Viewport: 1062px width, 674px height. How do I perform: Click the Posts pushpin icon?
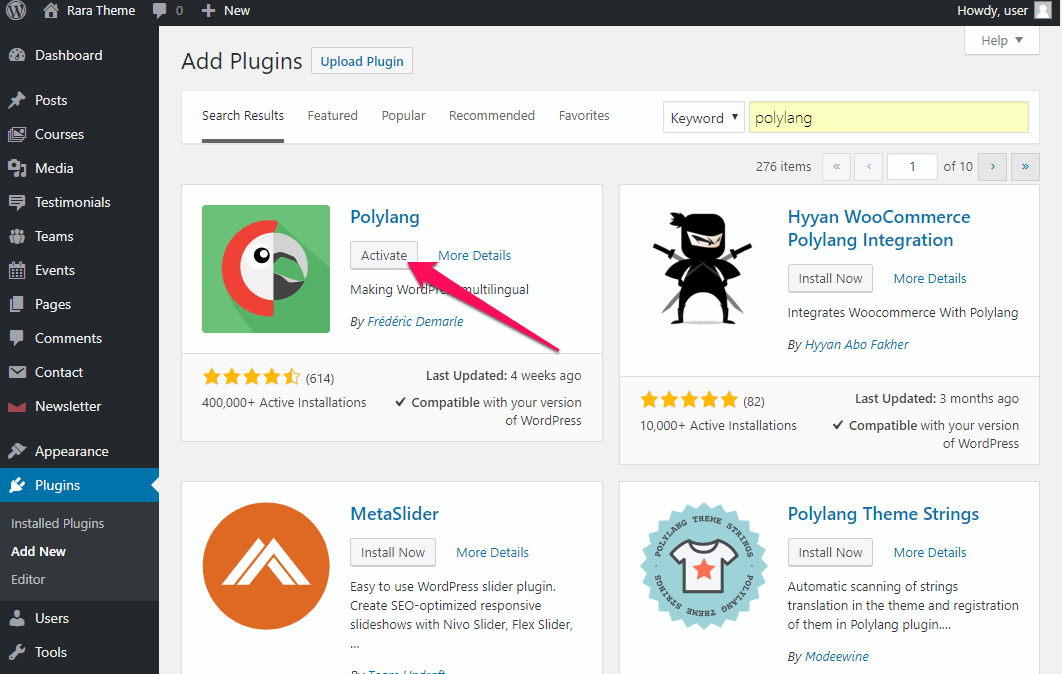pos(17,100)
